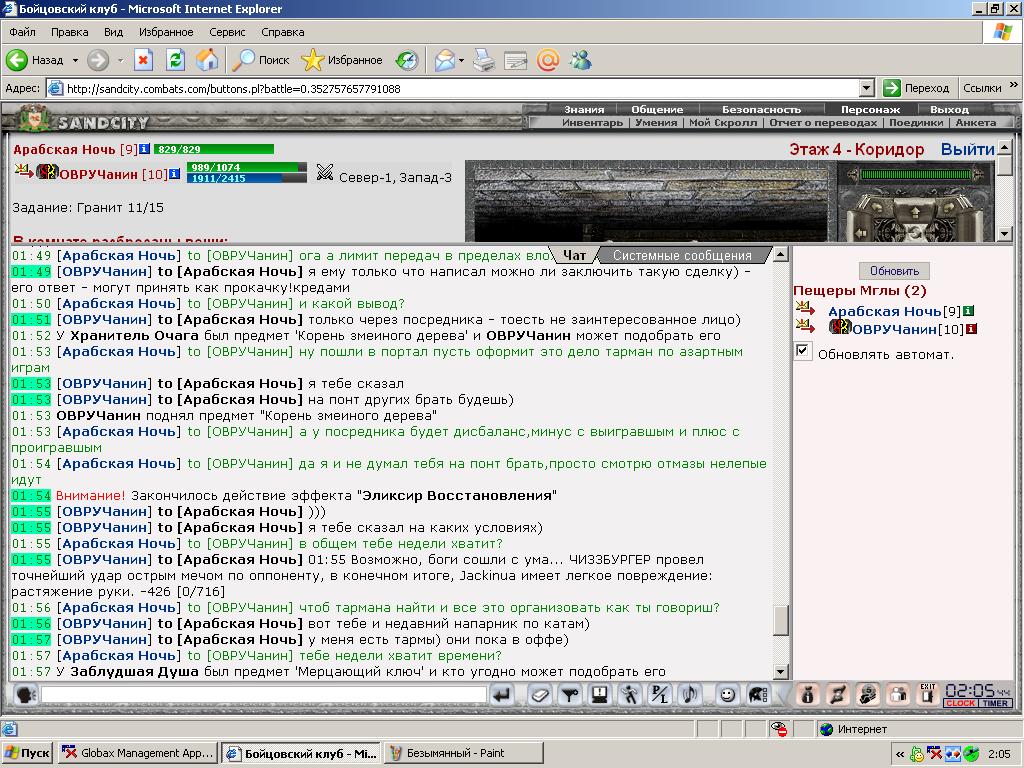Open the Знания game menu
The image size is (1024, 768).
pyautogui.click(x=584, y=109)
